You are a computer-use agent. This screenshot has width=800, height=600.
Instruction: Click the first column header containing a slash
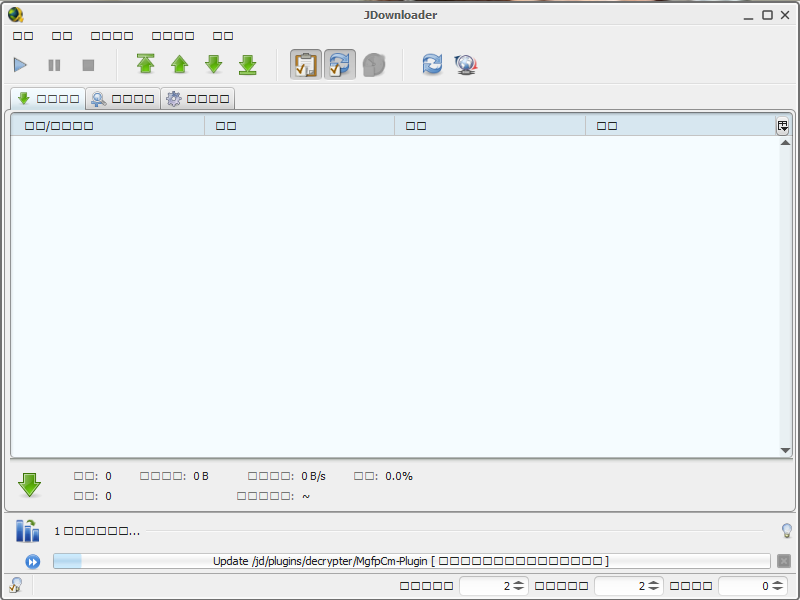[x=108, y=126]
